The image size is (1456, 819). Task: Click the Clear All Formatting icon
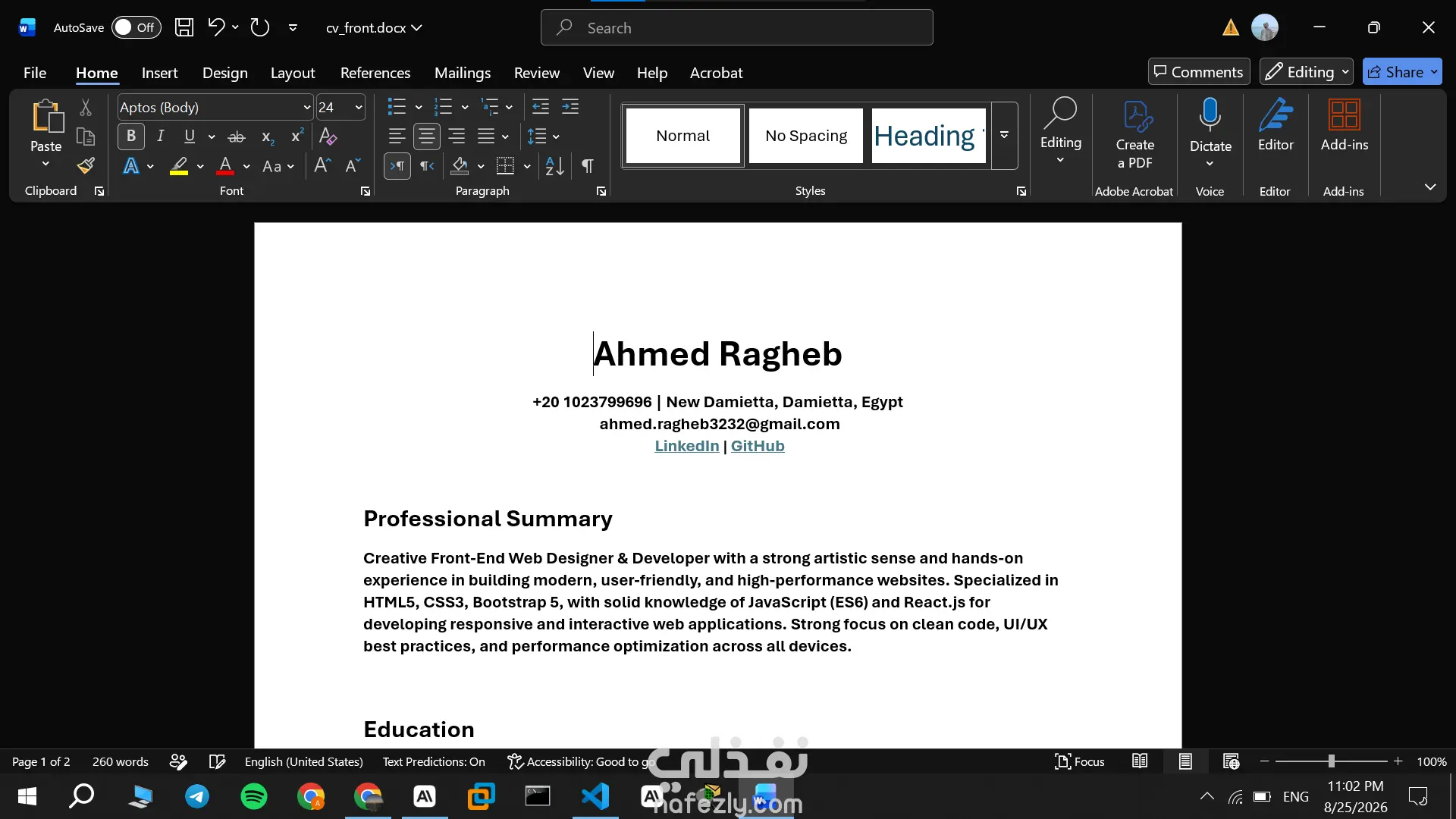click(328, 136)
